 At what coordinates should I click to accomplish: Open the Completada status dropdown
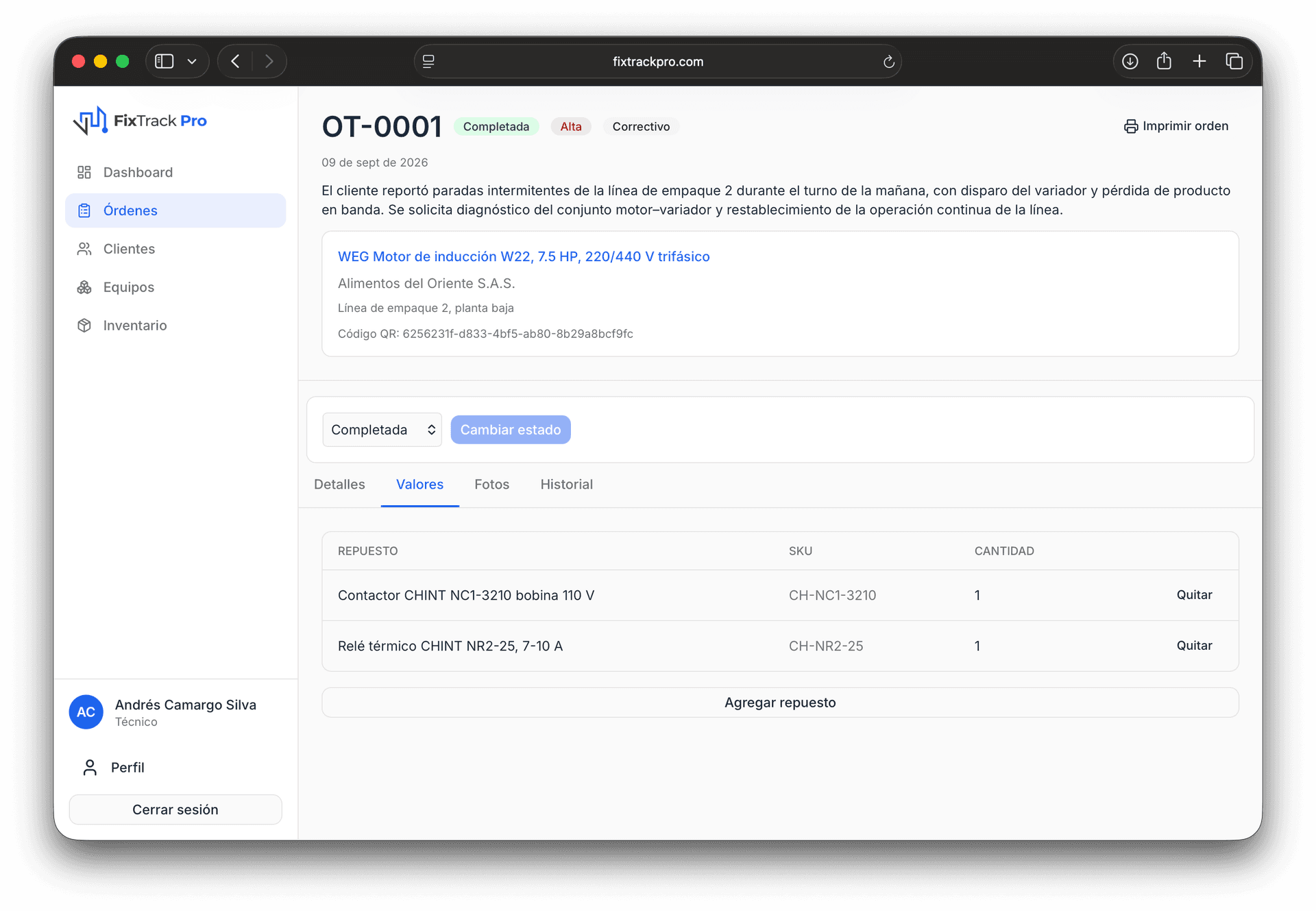(382, 430)
